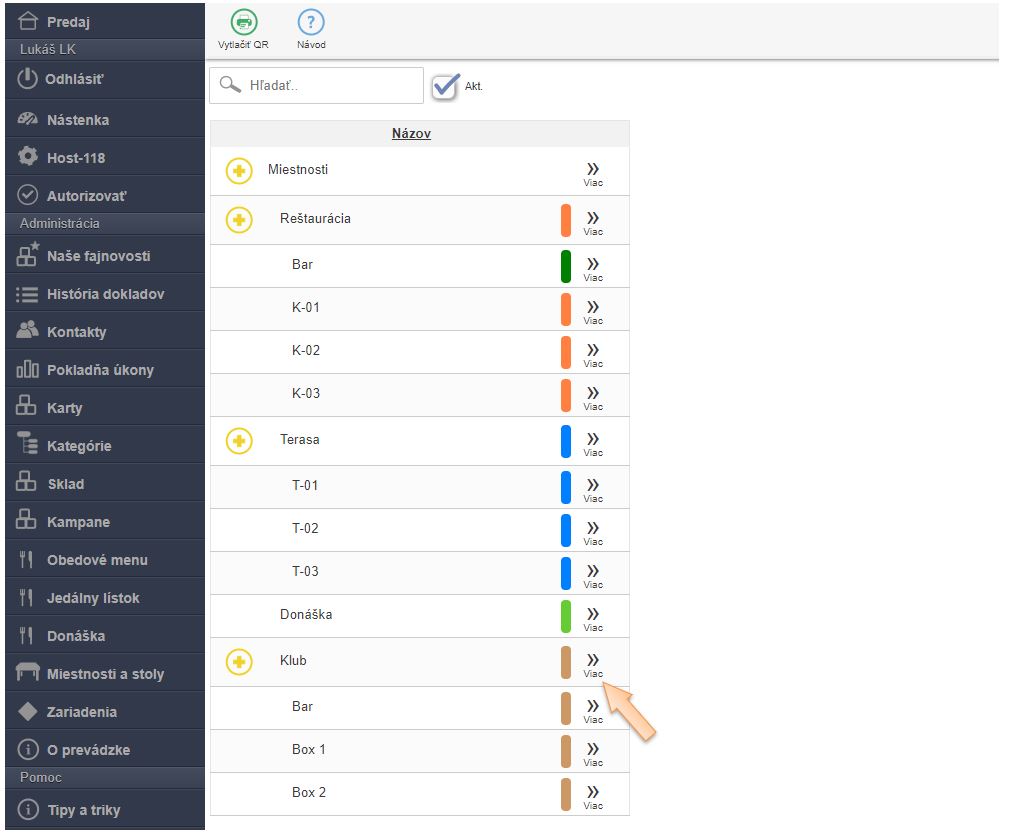Click the Klub yellow plus icon
Image resolution: width=1033 pixels, height=836 pixels.
pyautogui.click(x=238, y=661)
